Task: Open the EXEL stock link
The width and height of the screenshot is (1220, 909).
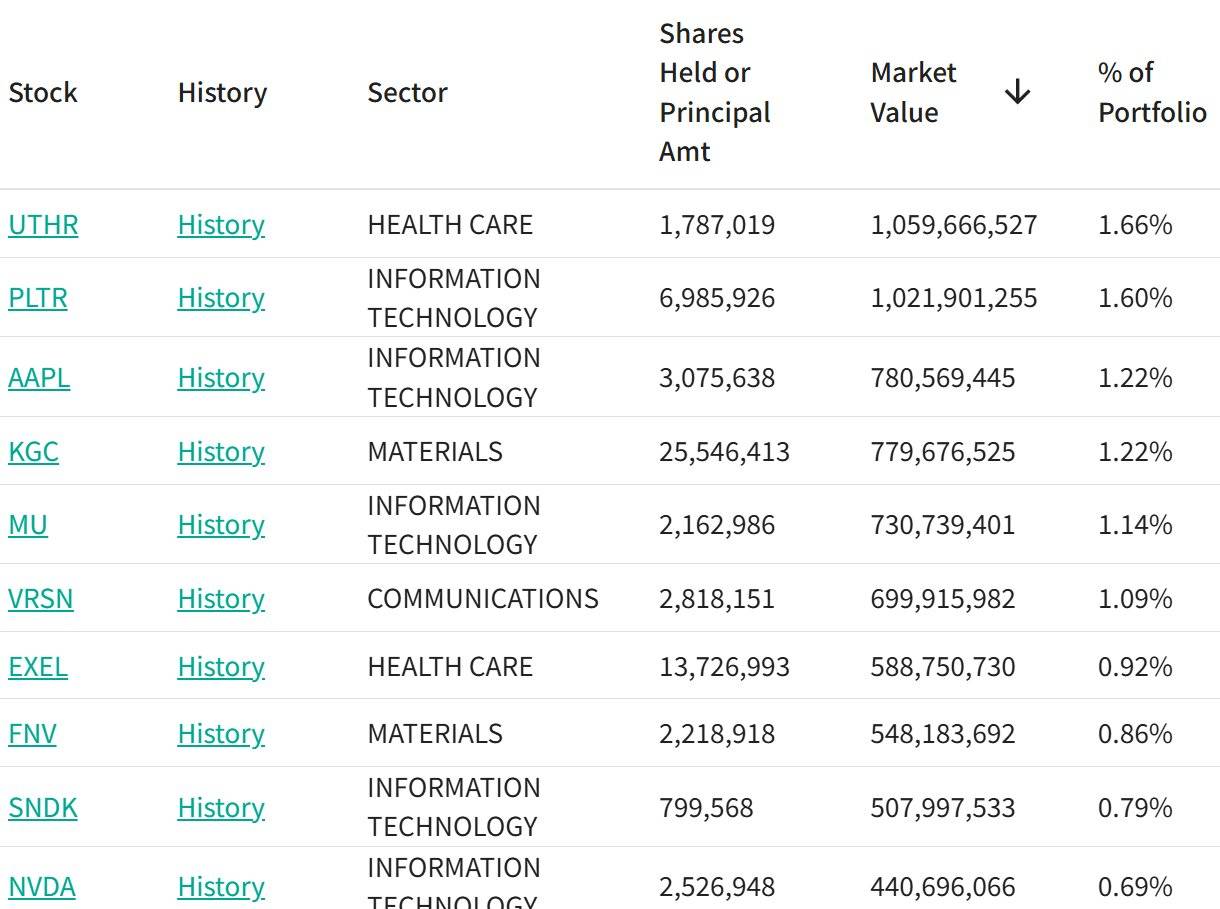Action: coord(38,667)
